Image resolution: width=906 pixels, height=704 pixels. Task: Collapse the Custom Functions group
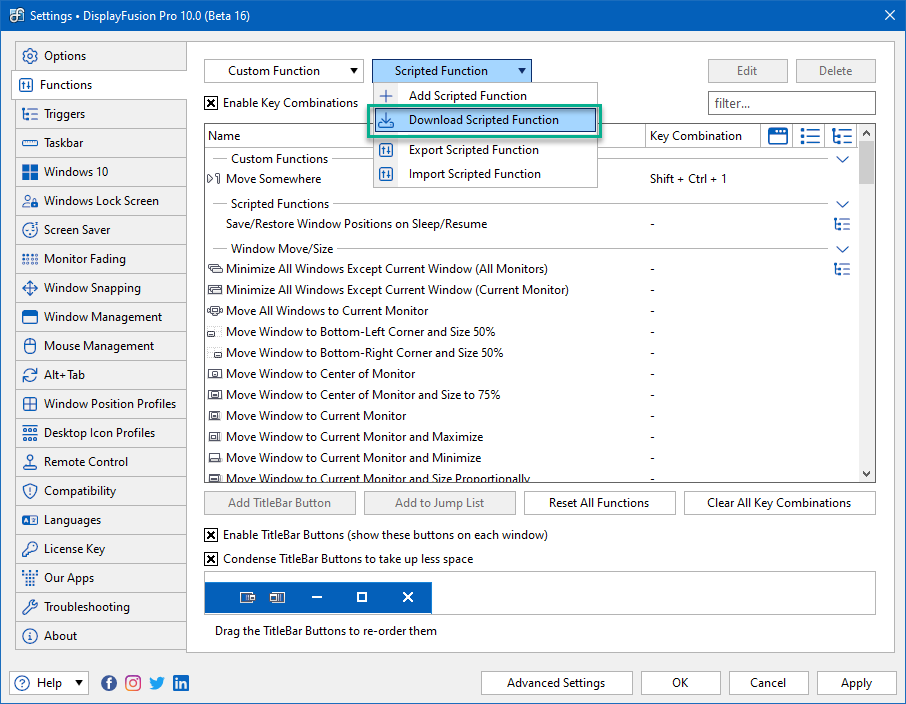pos(842,160)
